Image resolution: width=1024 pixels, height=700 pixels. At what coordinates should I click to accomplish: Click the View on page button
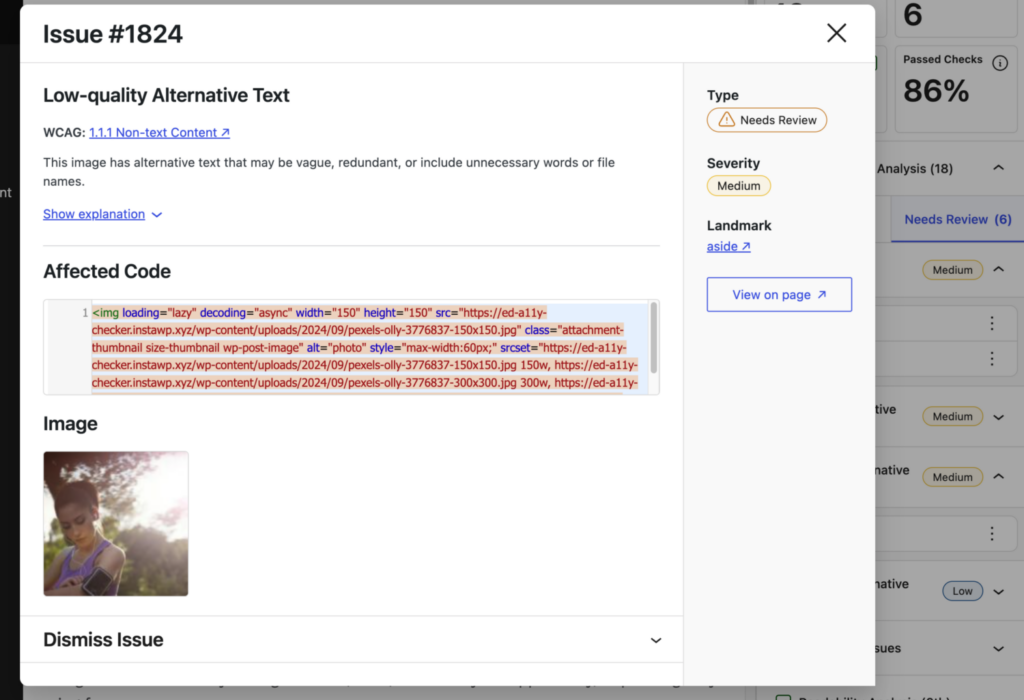pos(779,294)
